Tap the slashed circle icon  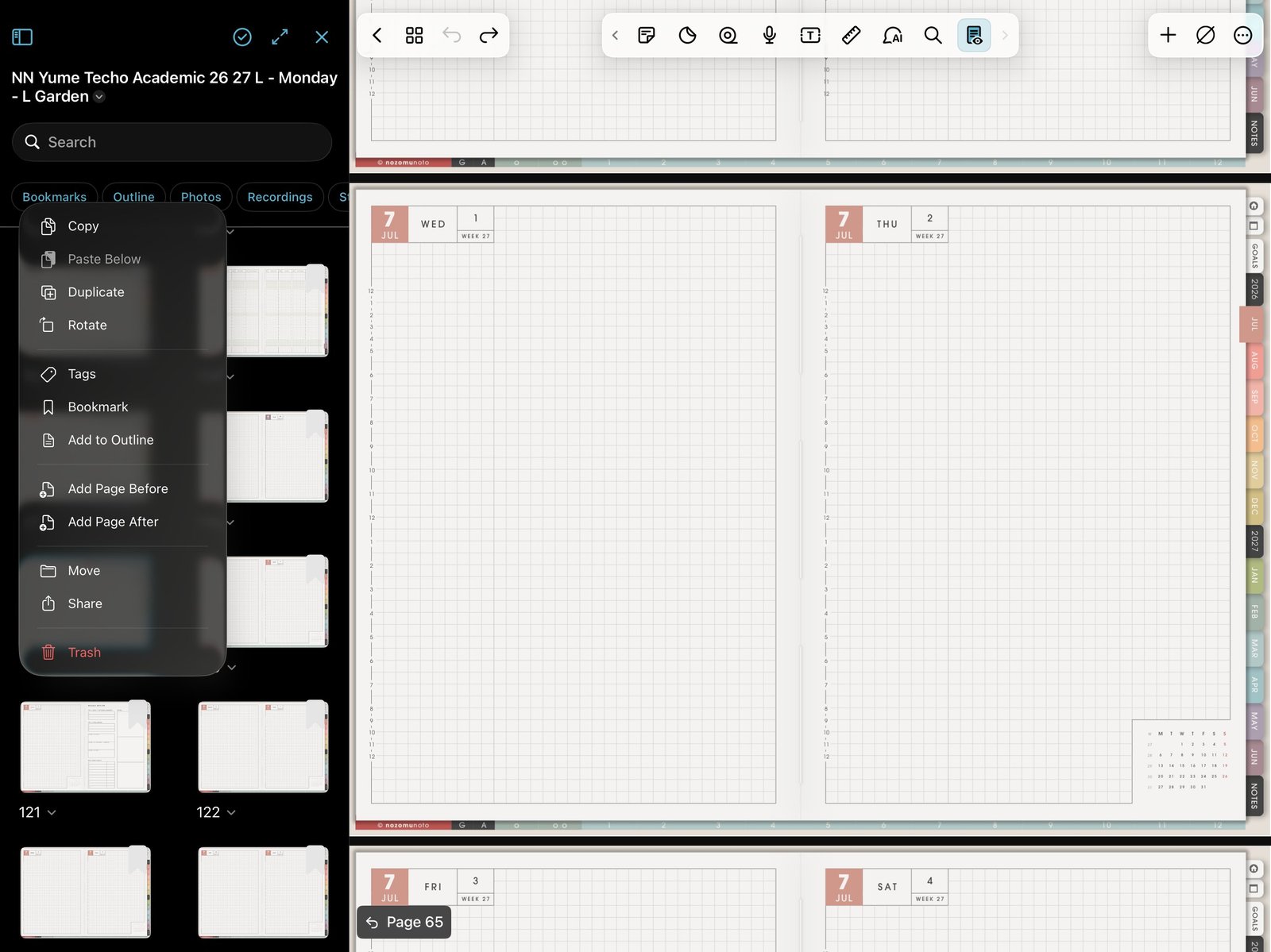coord(1205,35)
